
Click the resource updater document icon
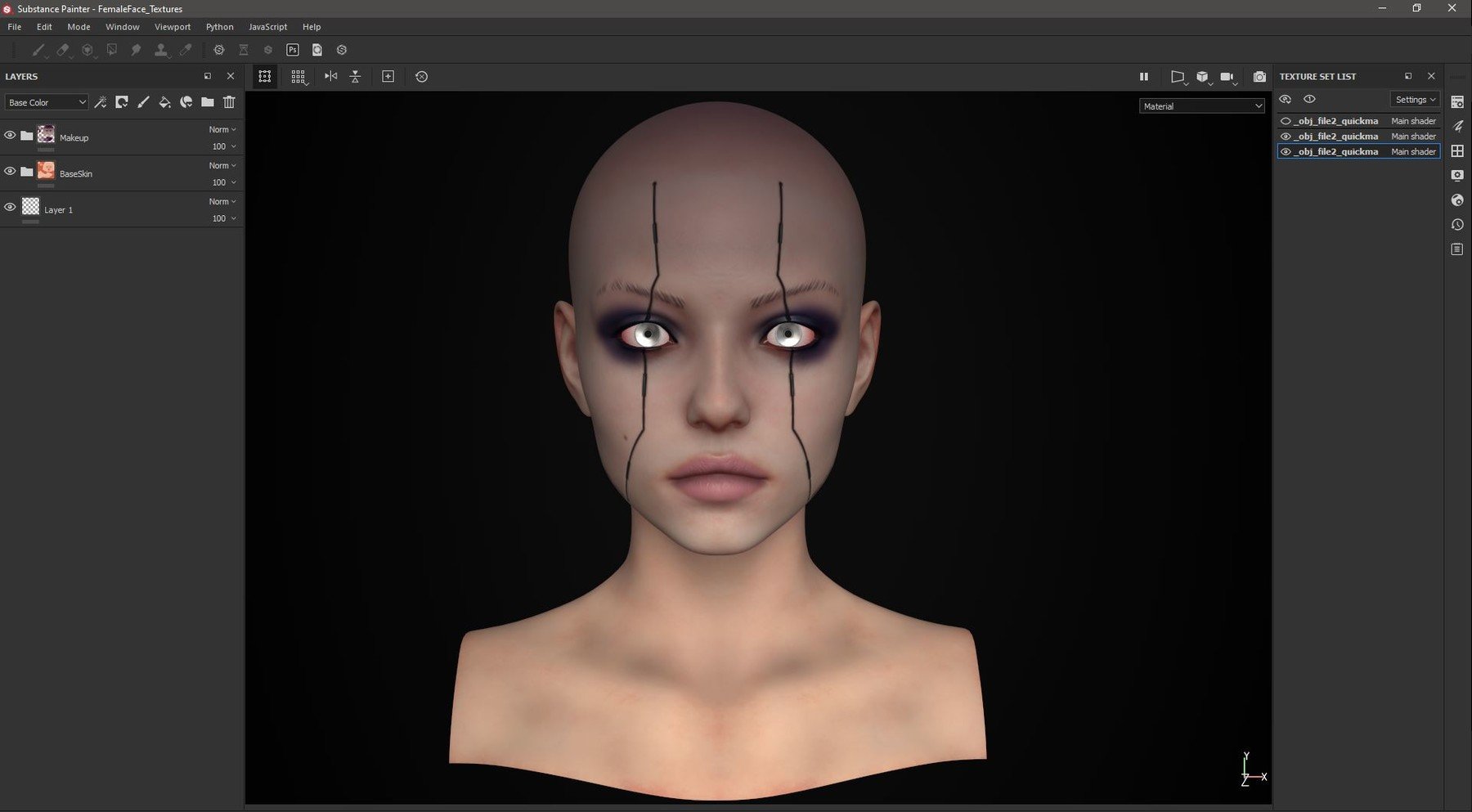[x=317, y=50]
